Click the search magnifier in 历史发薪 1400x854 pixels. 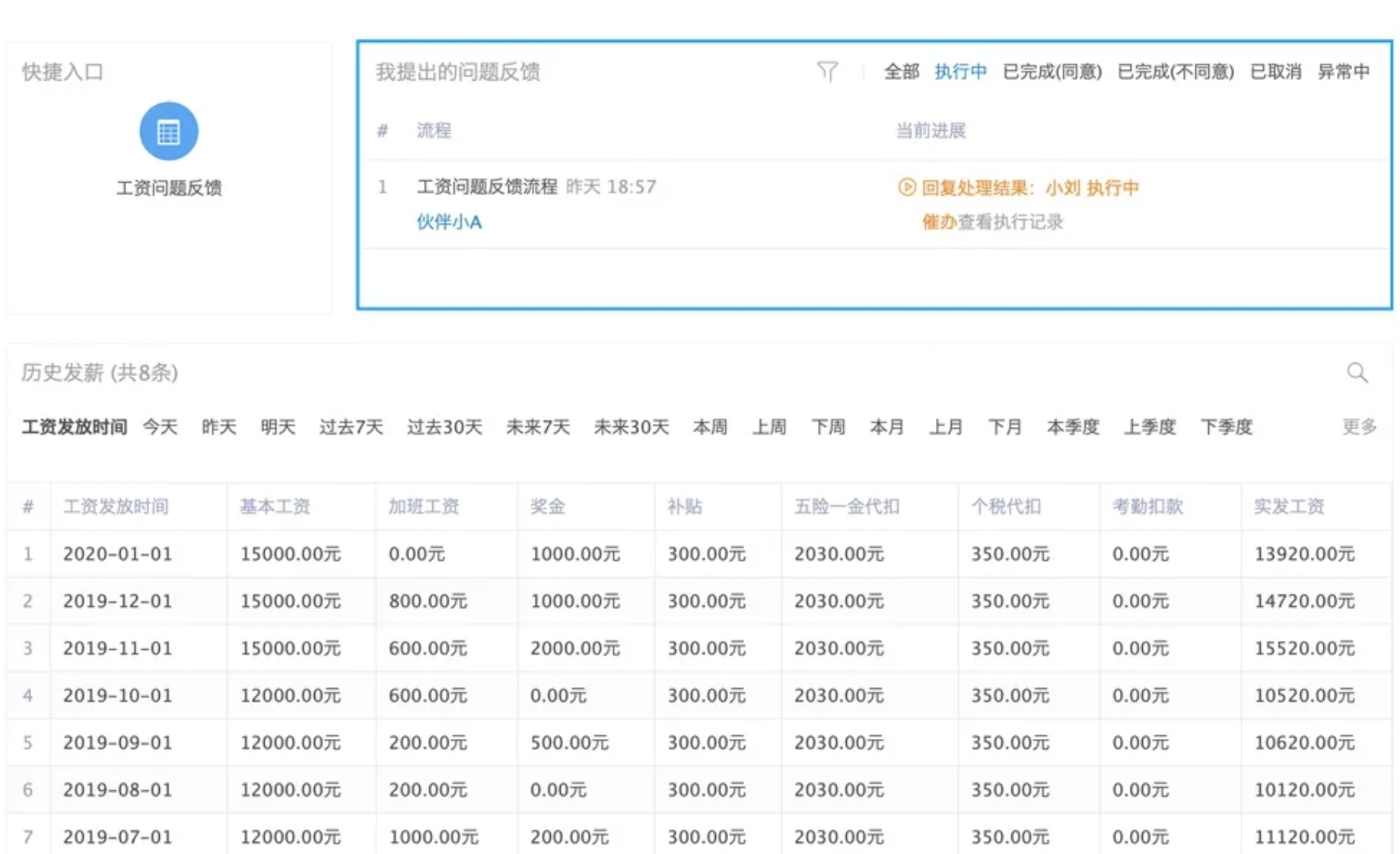(1357, 373)
